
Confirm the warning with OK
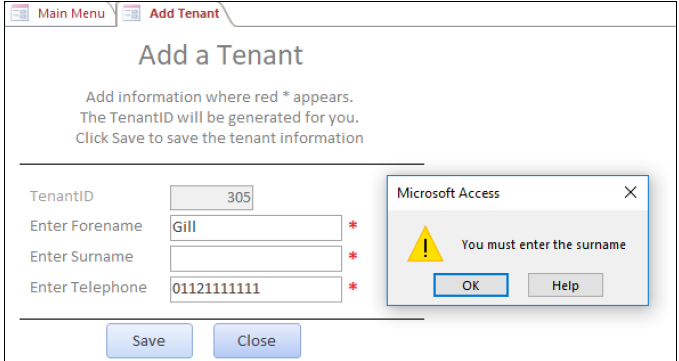coord(471,285)
